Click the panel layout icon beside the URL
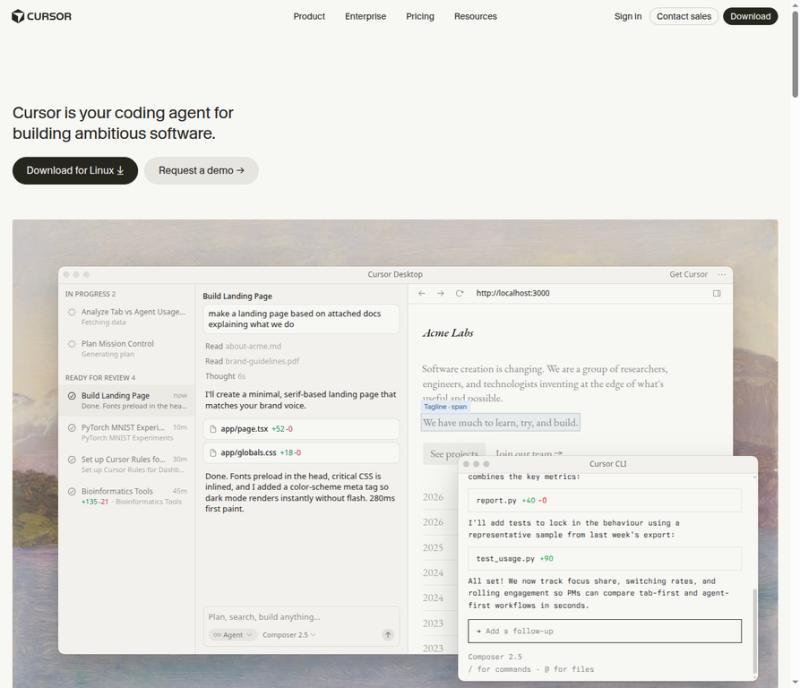This screenshot has width=800, height=688. coord(716,293)
